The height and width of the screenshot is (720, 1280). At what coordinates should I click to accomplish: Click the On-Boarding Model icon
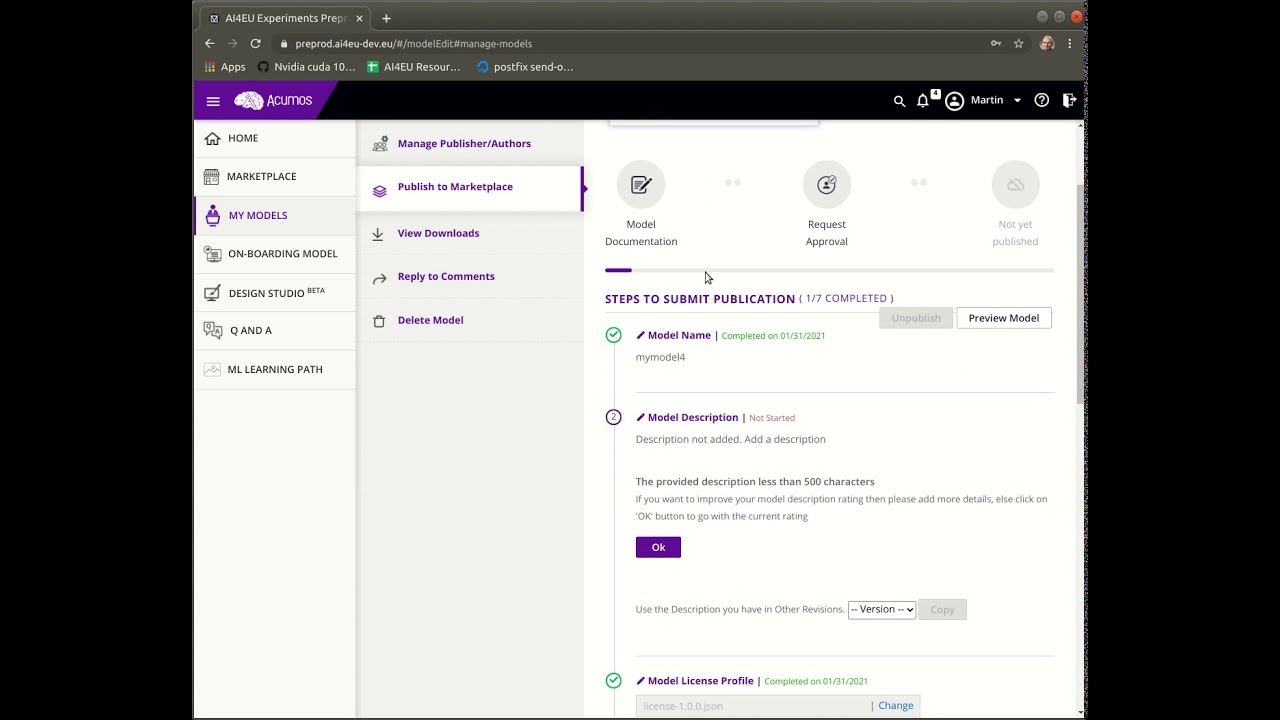tap(212, 254)
